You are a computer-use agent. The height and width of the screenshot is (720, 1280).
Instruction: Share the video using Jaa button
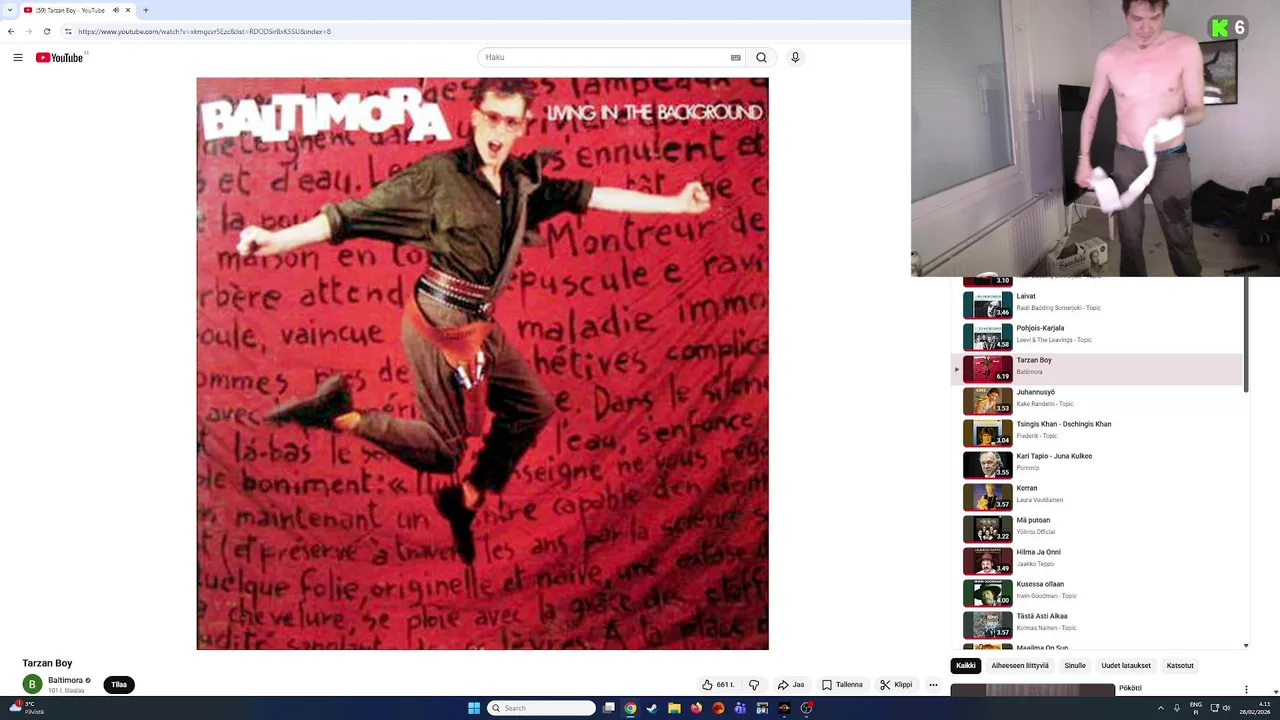tap(791, 685)
